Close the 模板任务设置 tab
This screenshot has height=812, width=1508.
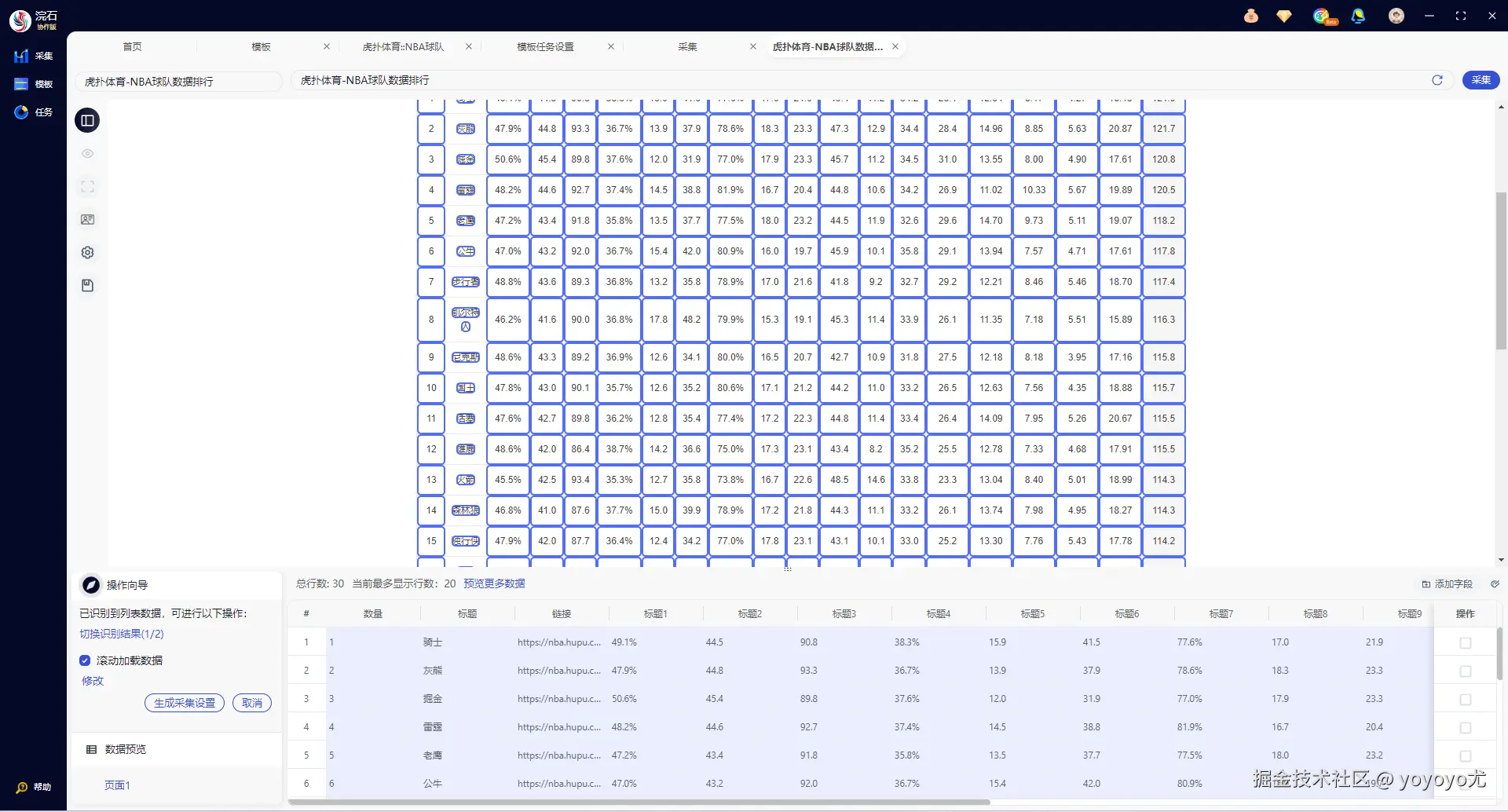click(x=611, y=46)
